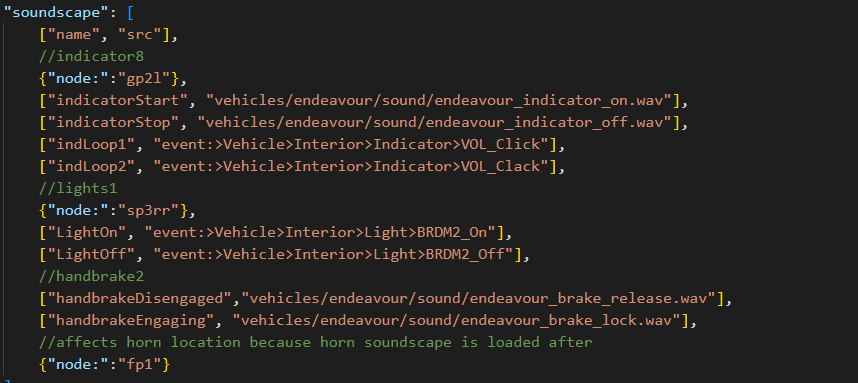
Task: Click the "fp1" node value
Action: [x=140, y=364]
